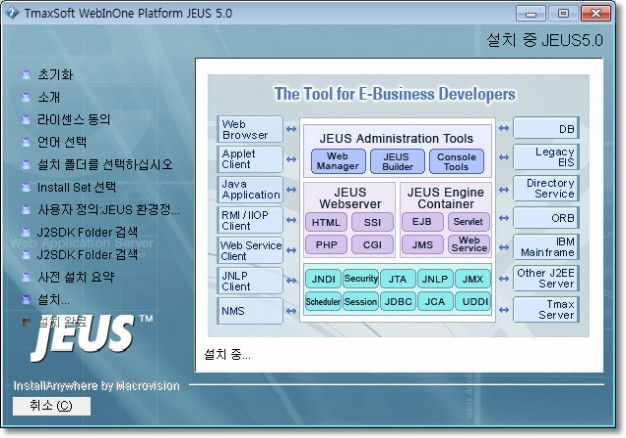The height and width of the screenshot is (438, 626).
Task: Click the bullet icon beside 소개
Action: point(26,97)
